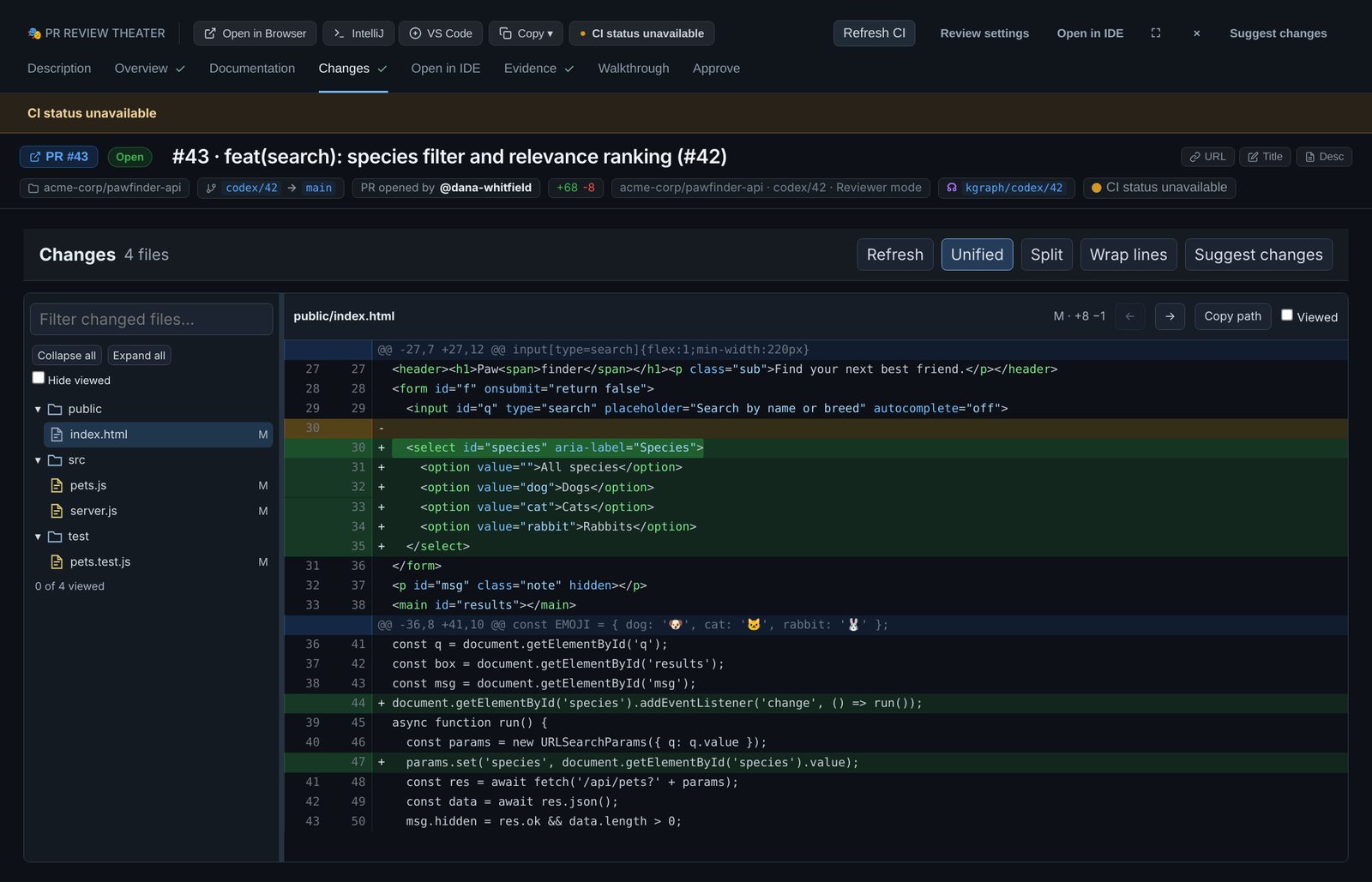Screen dimensions: 1372x882
Task: Open pets.test.js in the file tree
Action: 158,562
